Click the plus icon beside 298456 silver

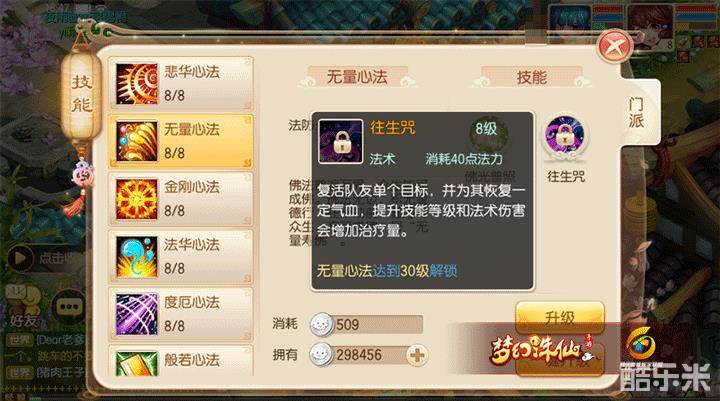pos(417,355)
